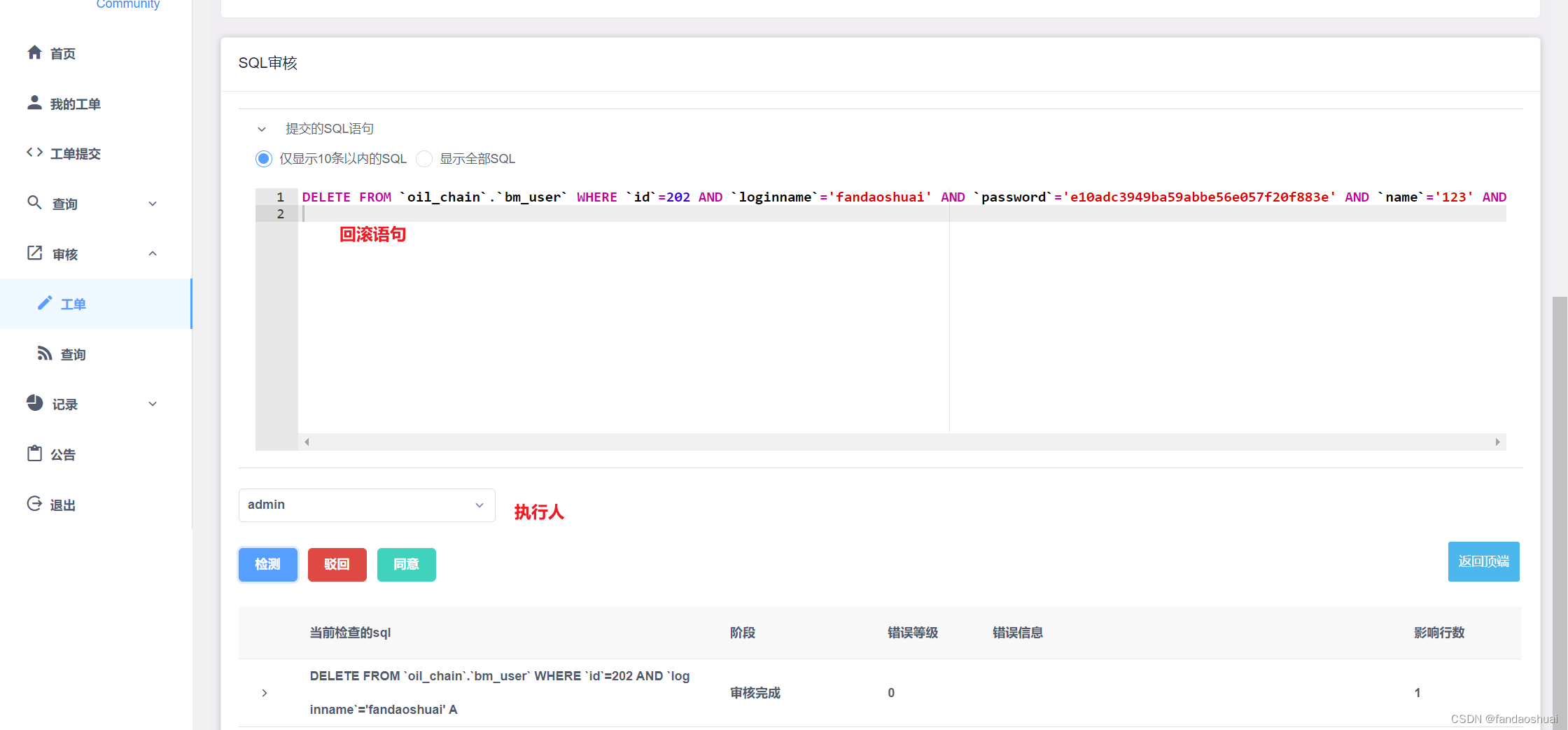Screen dimensions: 1568x730
Task: Click the clipboard icon for 公告
Action: coord(35,454)
